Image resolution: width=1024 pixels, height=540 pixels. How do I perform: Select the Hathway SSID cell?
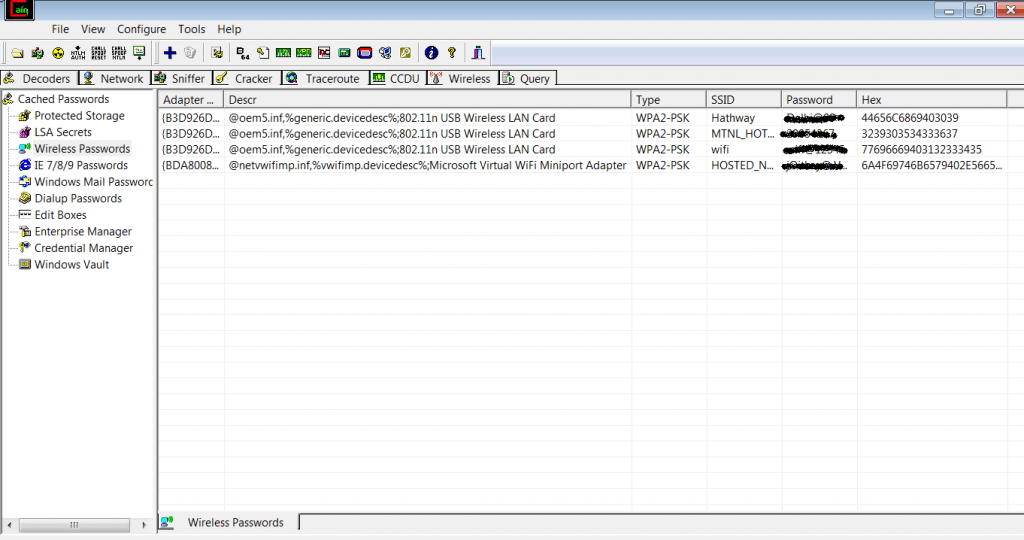pos(733,118)
